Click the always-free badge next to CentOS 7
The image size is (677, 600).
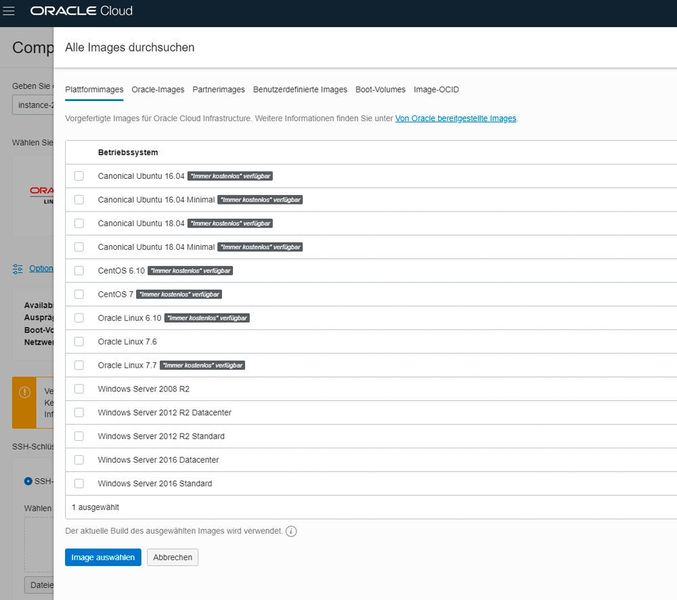click(179, 294)
